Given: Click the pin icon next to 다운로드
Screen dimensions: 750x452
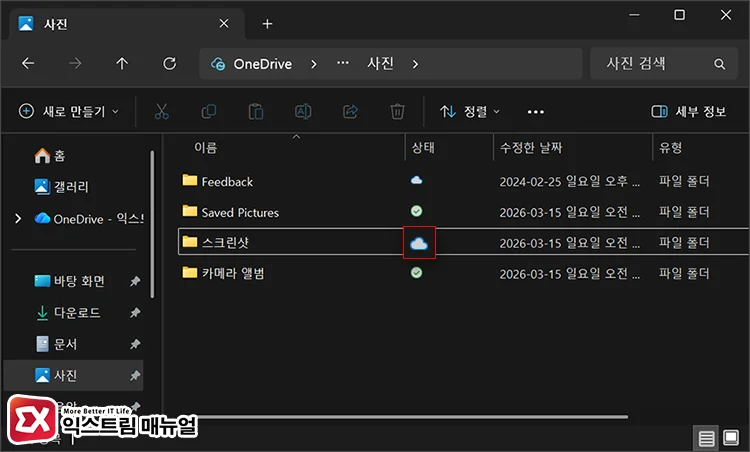Looking at the screenshot, I should pos(135,313).
